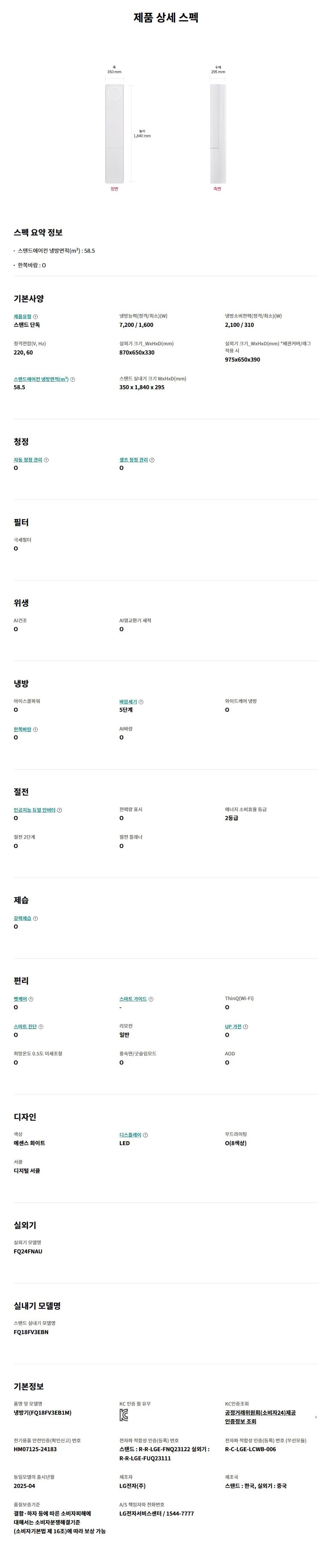332x1568 pixels.
Task: Show the help icon for 셀프 청정 관리
Action: (x=152, y=460)
